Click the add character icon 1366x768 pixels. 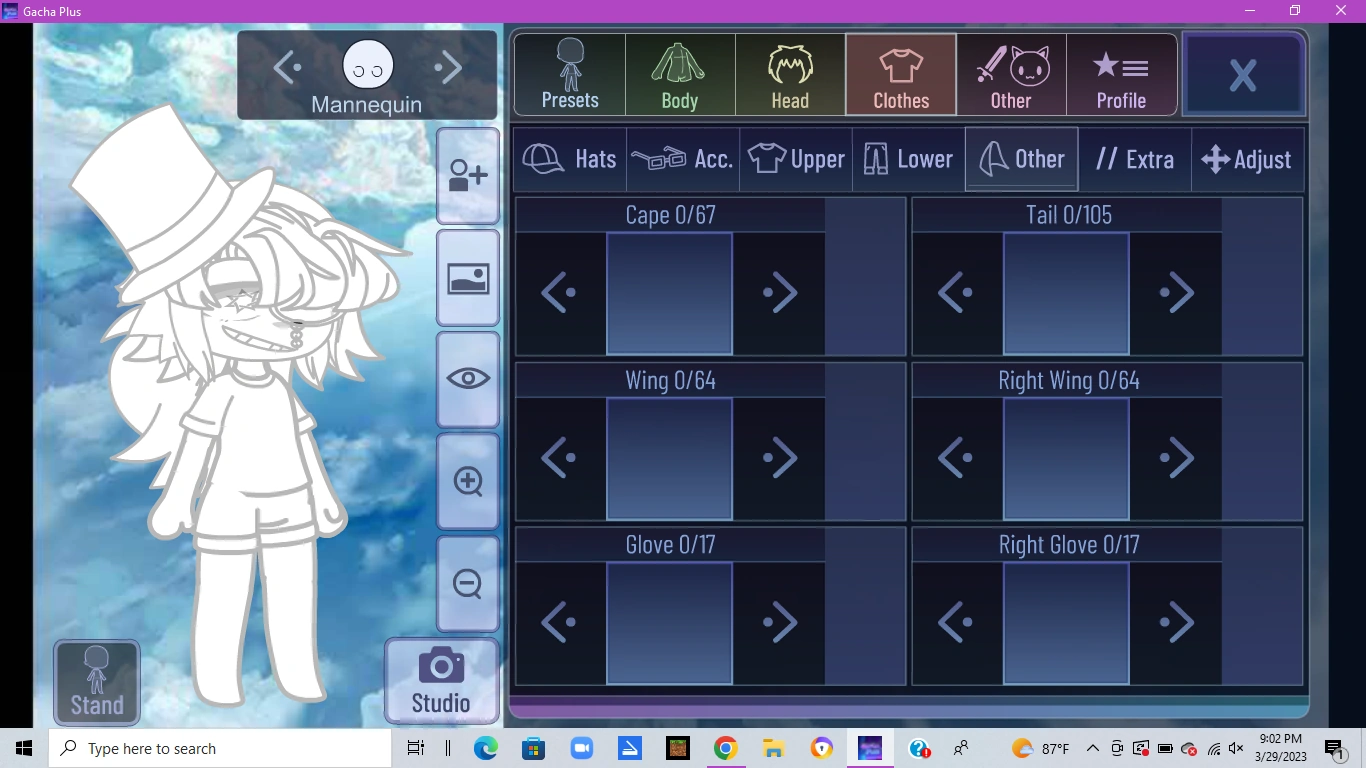pos(467,174)
